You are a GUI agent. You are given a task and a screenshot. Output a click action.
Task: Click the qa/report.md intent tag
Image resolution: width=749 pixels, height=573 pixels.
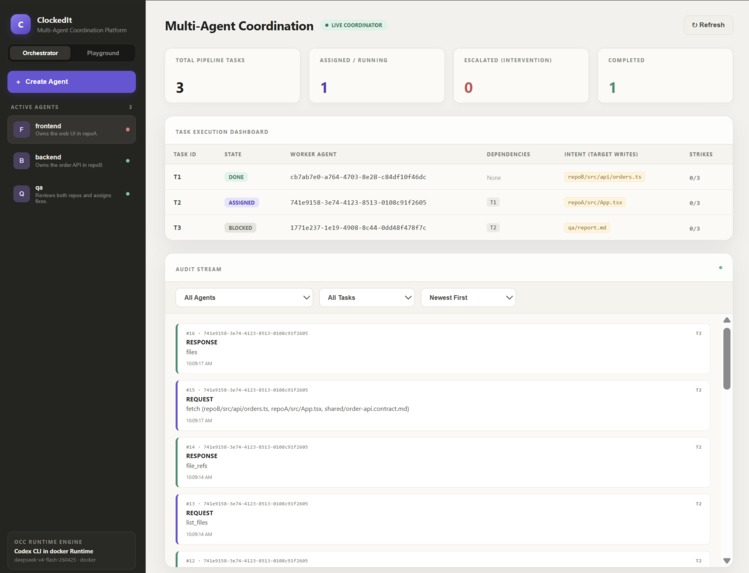click(587, 228)
